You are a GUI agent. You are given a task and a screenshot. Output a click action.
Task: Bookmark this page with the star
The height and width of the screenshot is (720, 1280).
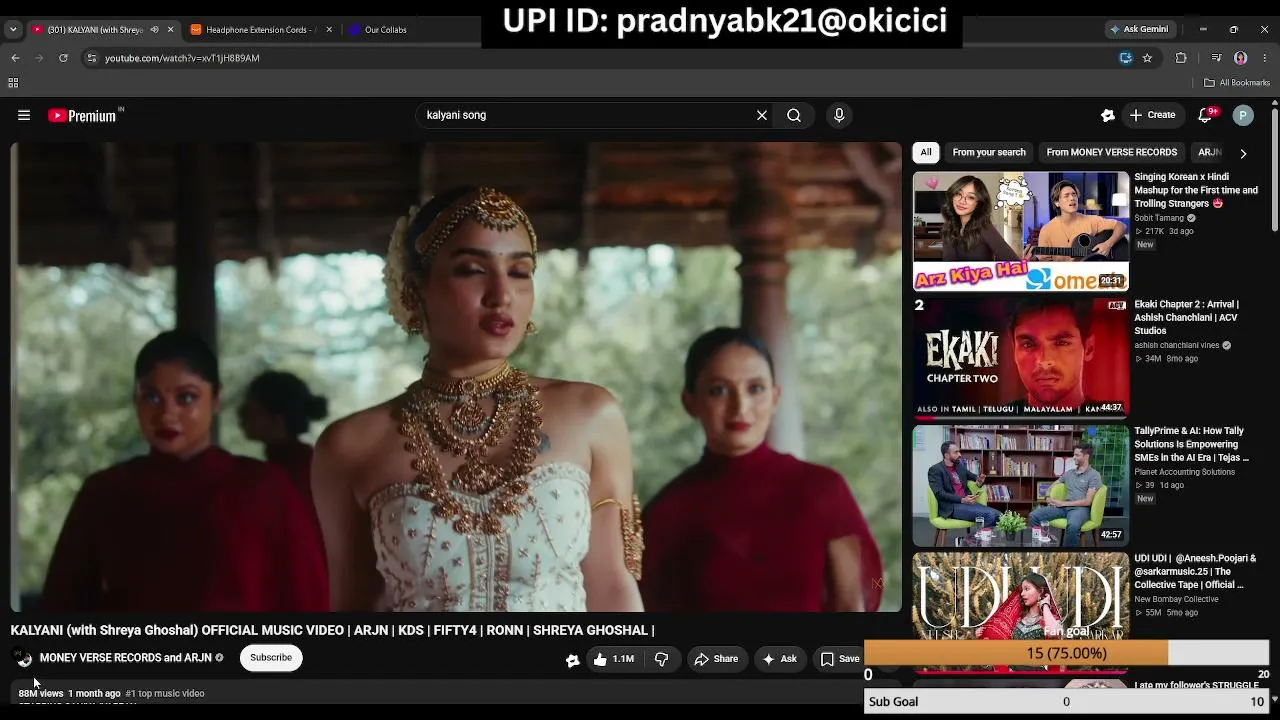coord(1147,58)
